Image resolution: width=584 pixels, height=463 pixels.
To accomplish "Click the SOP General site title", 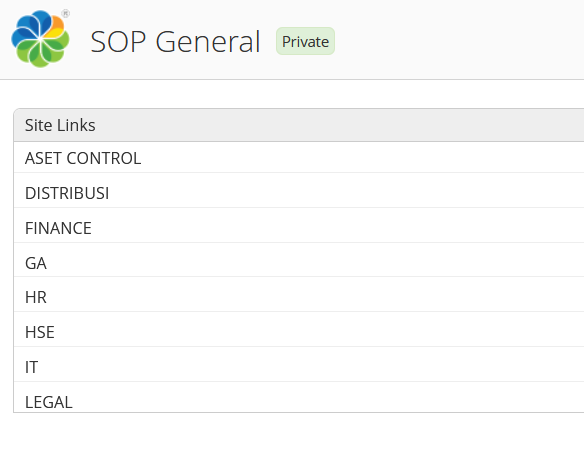I will [175, 42].
